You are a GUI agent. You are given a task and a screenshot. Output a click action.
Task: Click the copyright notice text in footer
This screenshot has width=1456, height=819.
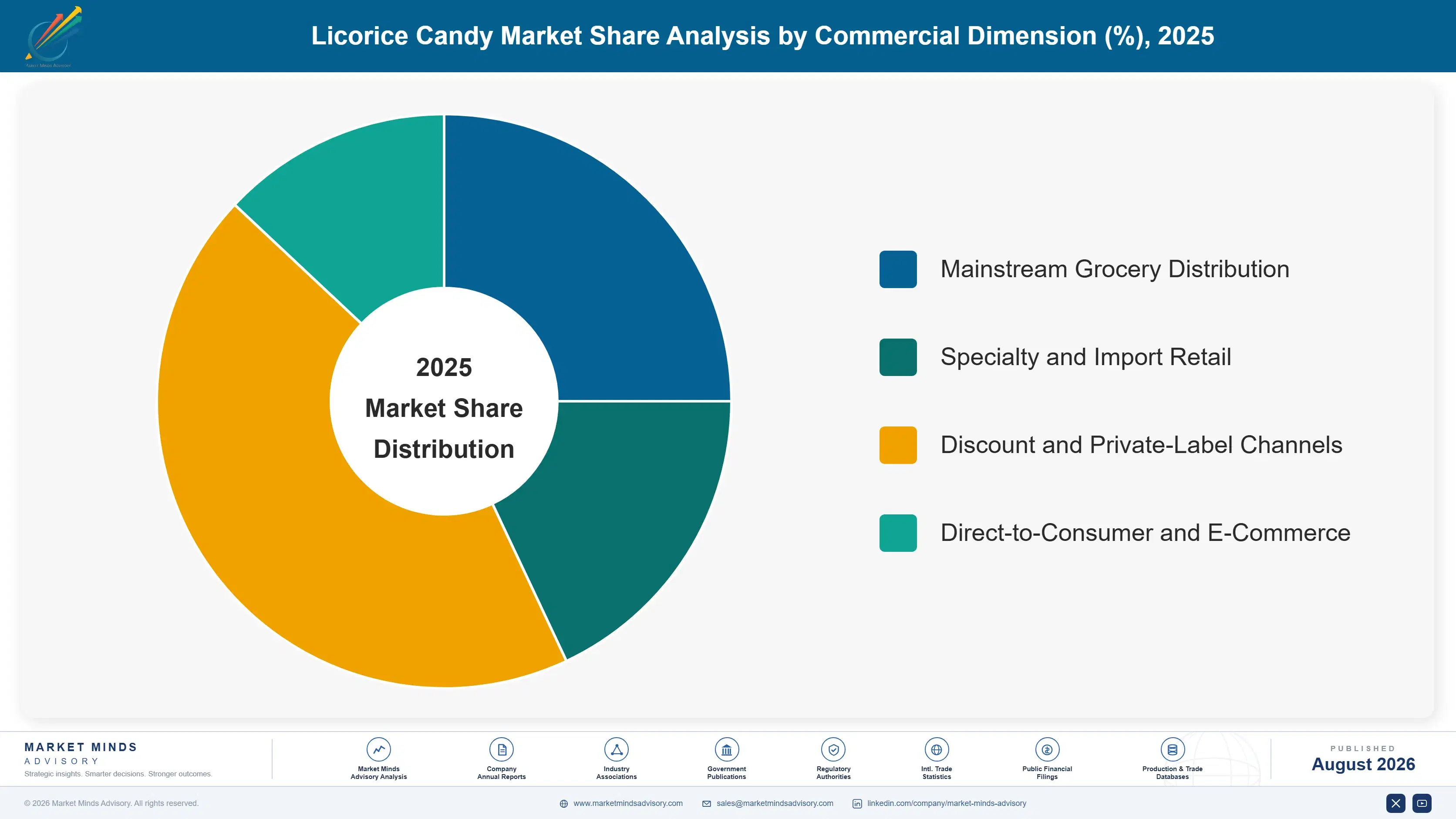click(111, 803)
